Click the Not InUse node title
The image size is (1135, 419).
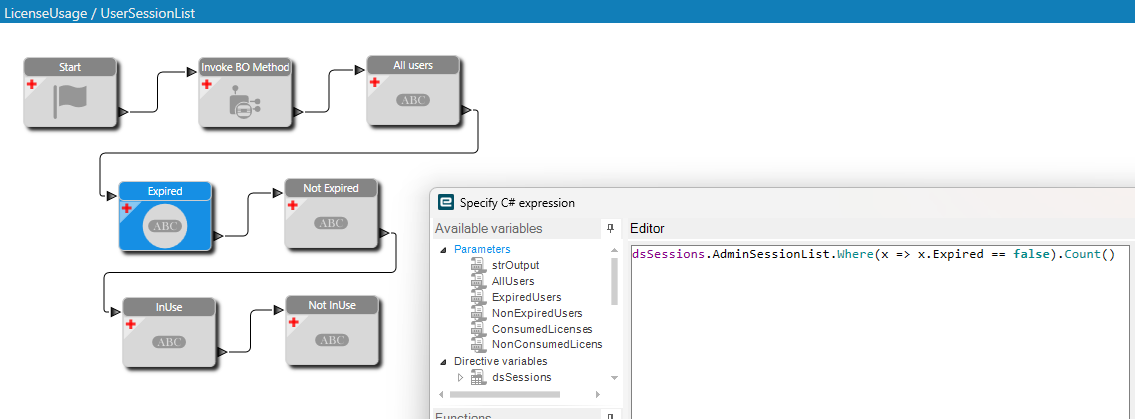(332, 305)
